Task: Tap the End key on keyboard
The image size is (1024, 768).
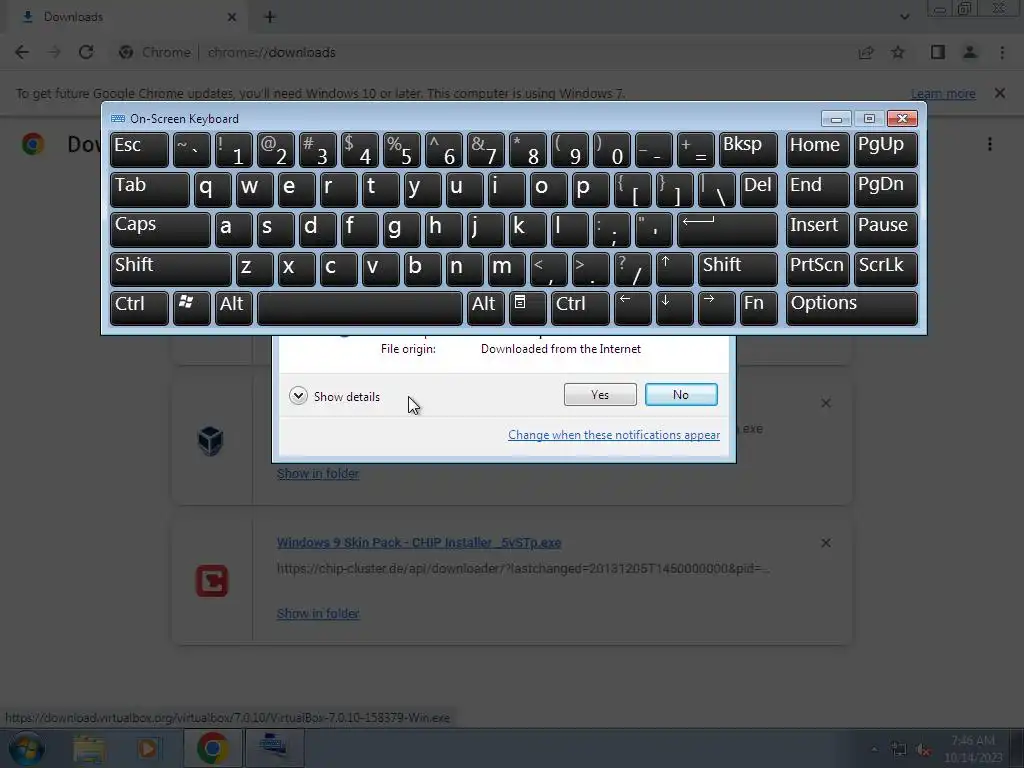Action: point(818,189)
